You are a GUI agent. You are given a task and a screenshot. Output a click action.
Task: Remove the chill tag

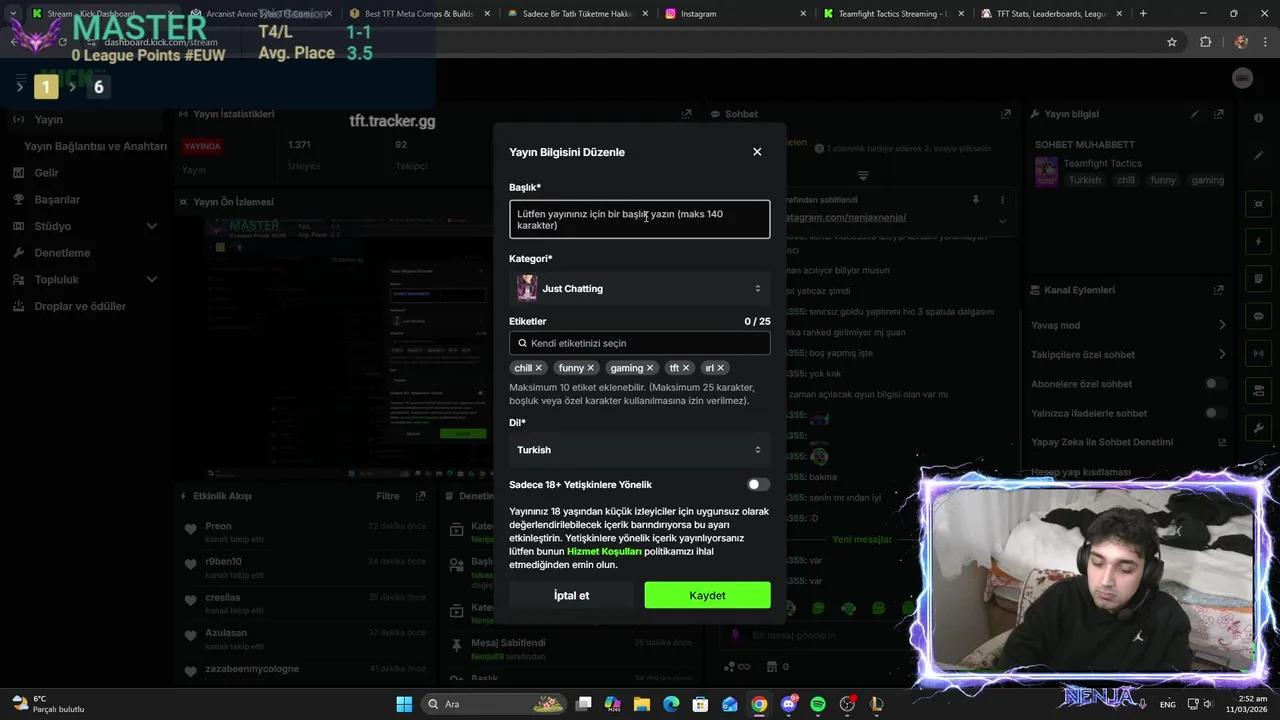click(538, 368)
